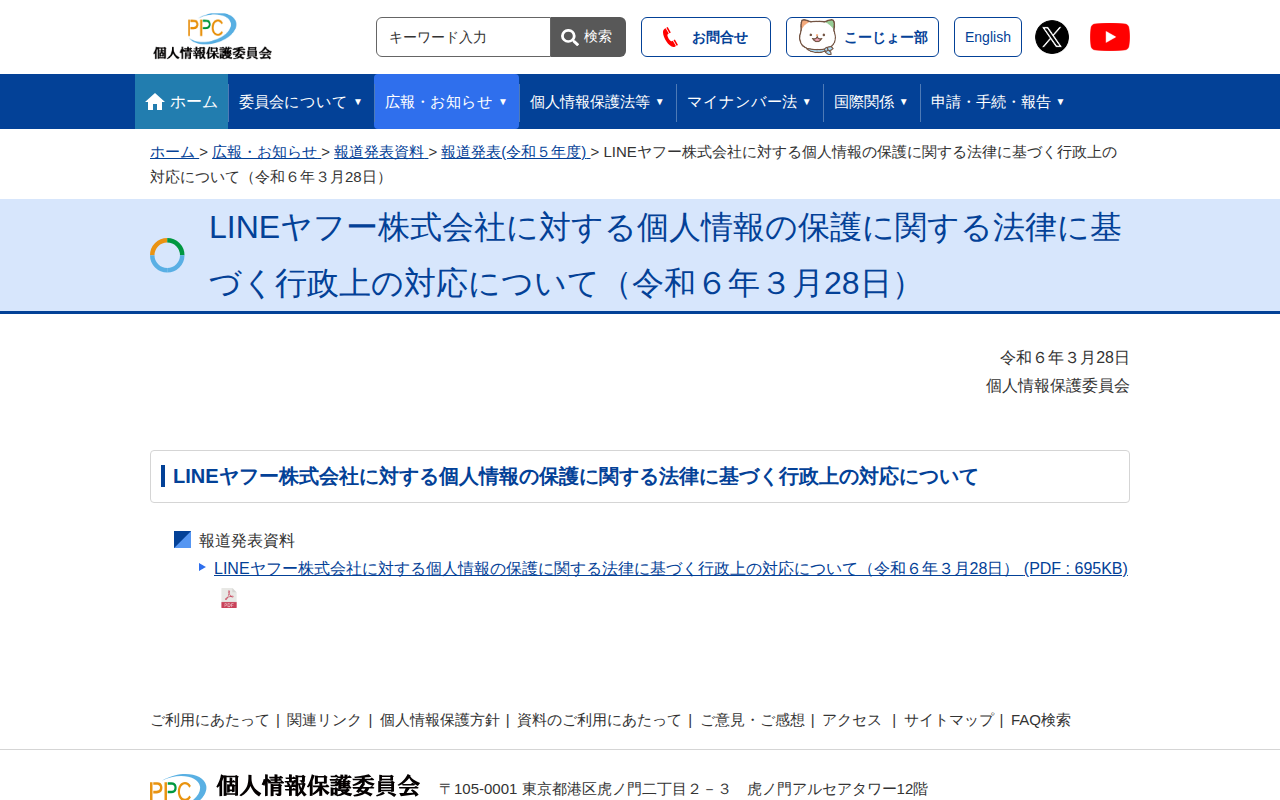This screenshot has height=800, width=1280.
Task: Switch language to English
Action: [988, 37]
